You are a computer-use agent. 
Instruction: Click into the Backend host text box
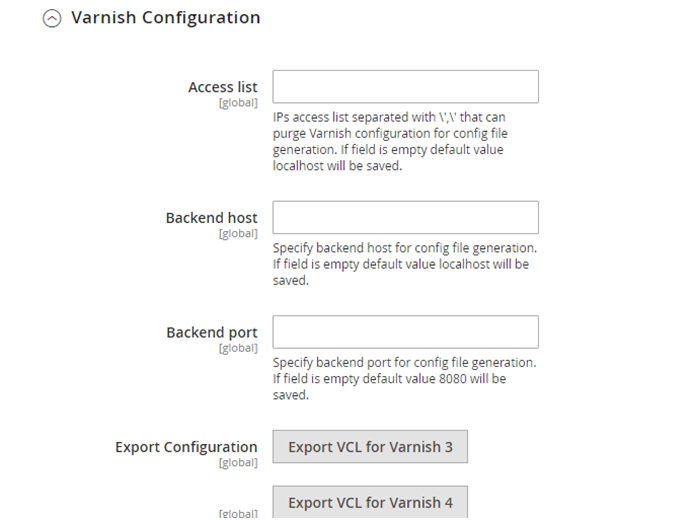[405, 217]
